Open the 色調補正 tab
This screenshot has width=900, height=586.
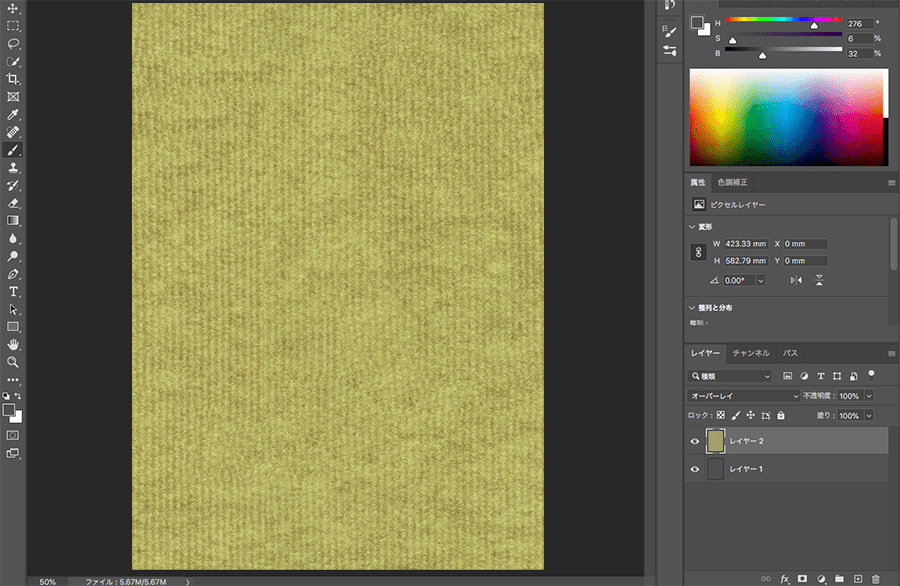(x=732, y=182)
